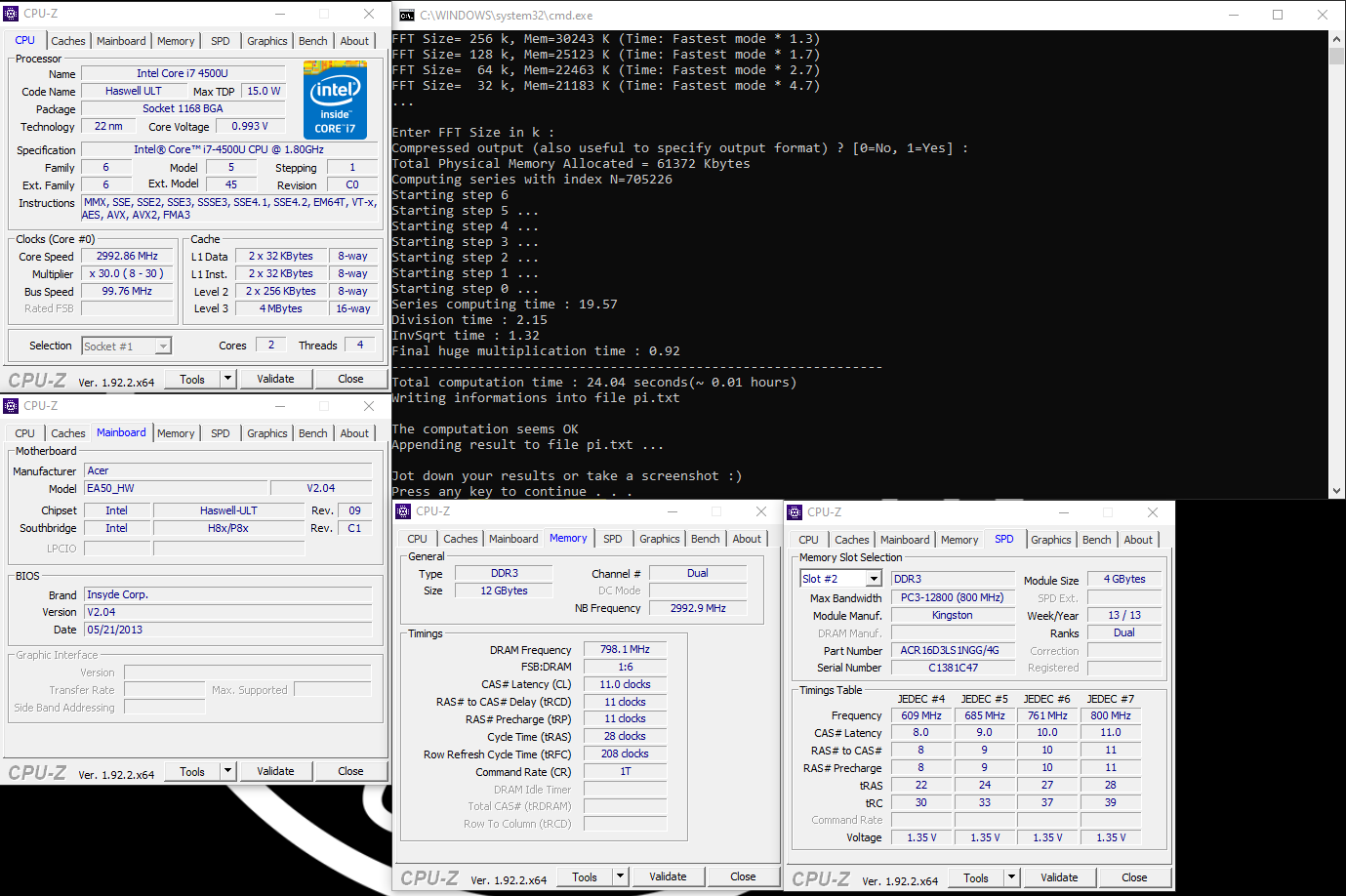Click the Core Speed value 2992.86 MHz
This screenshot has height=896, width=1346.
[x=127, y=256]
